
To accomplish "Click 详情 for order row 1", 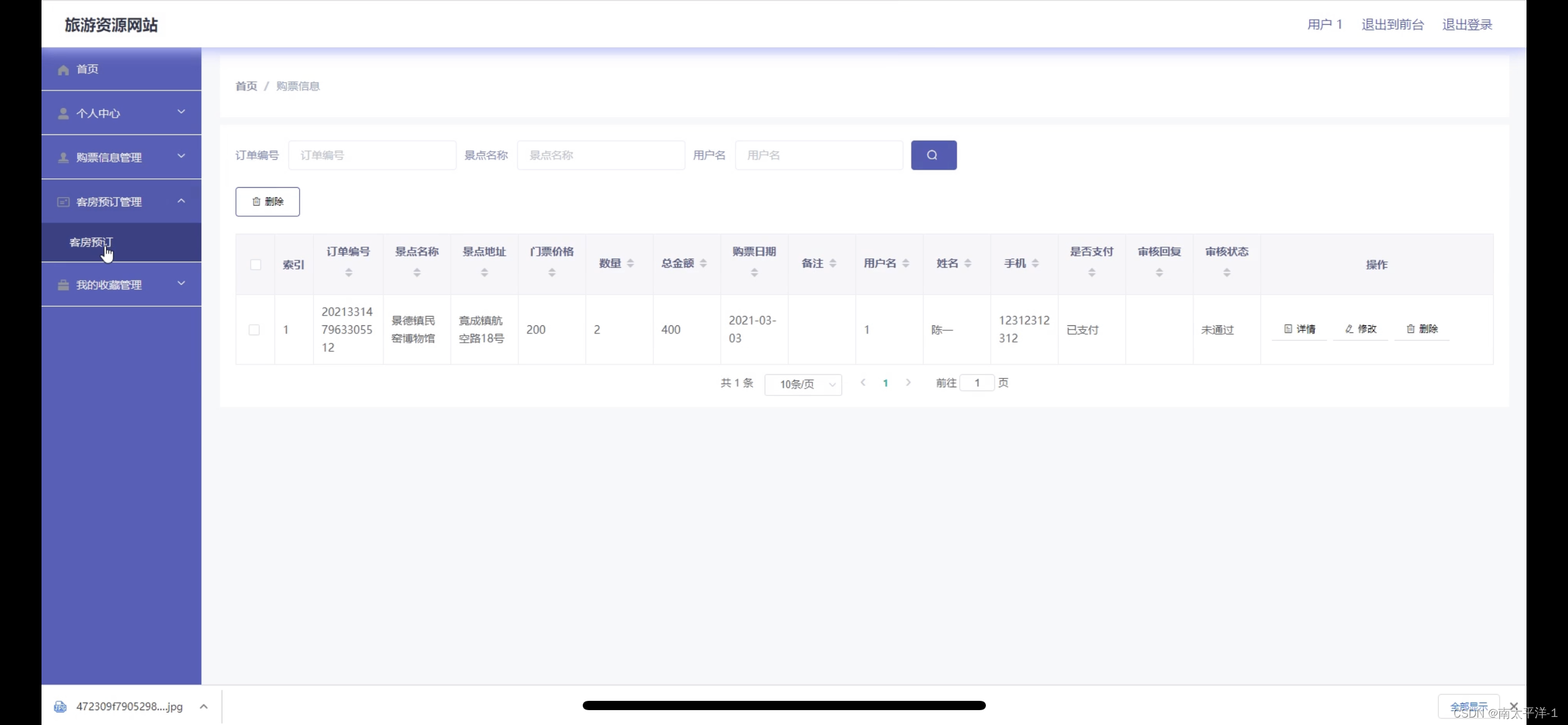I will pos(1299,329).
